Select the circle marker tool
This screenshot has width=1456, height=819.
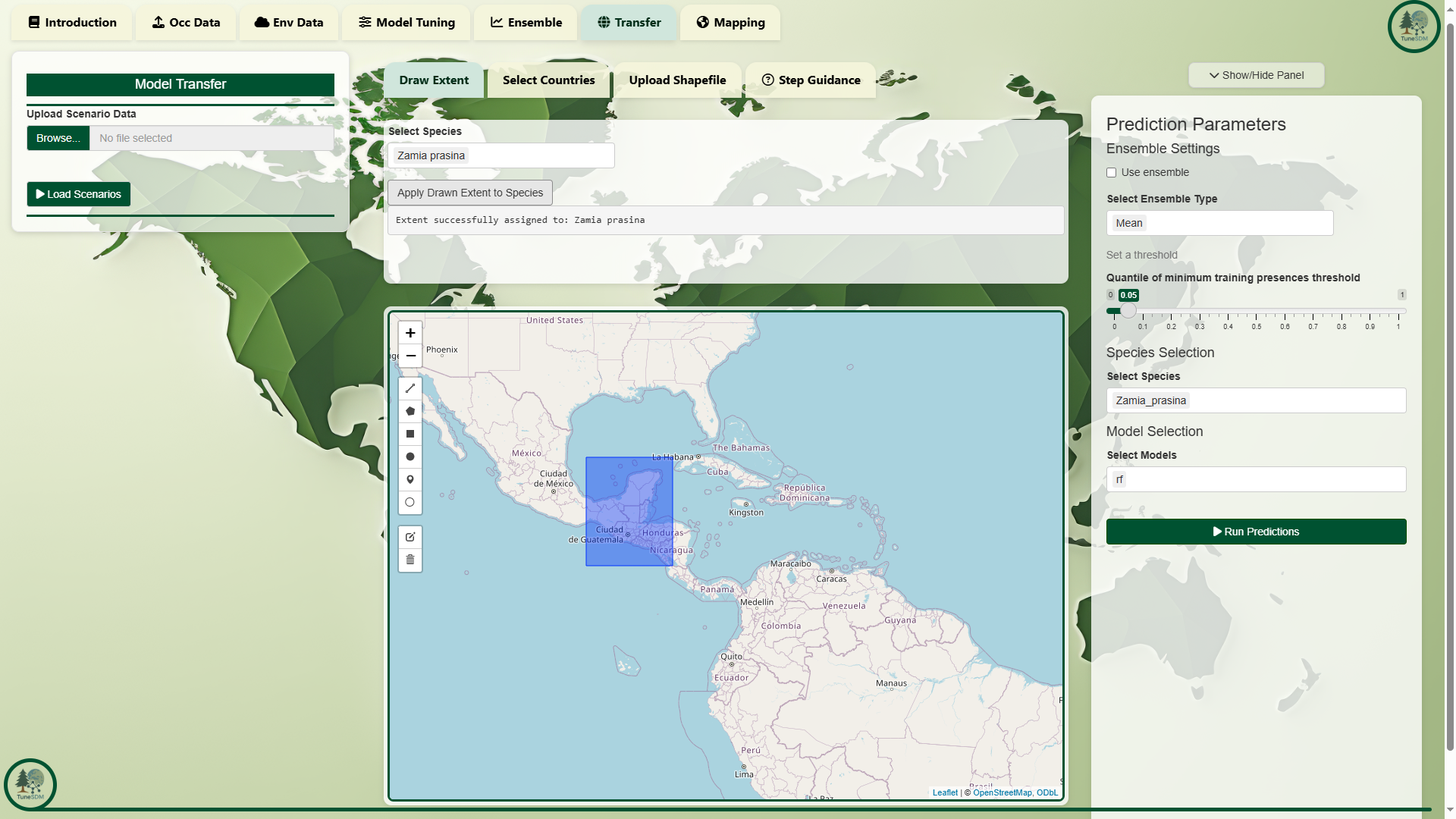[x=410, y=502]
